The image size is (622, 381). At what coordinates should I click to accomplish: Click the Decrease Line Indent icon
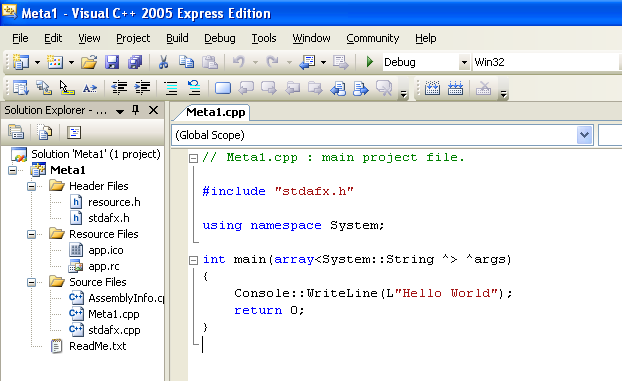point(119,88)
